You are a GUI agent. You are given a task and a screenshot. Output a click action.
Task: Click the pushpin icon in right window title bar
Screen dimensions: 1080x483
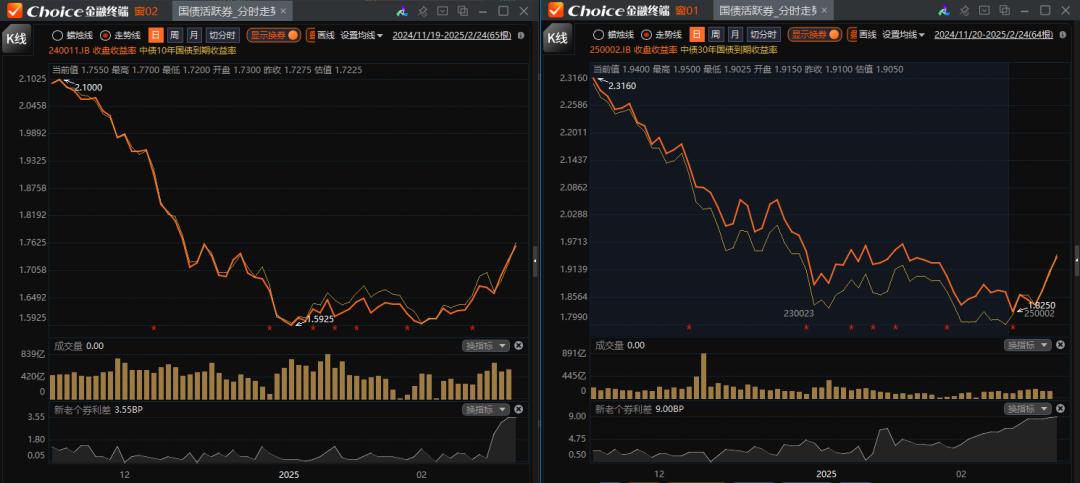[963, 11]
